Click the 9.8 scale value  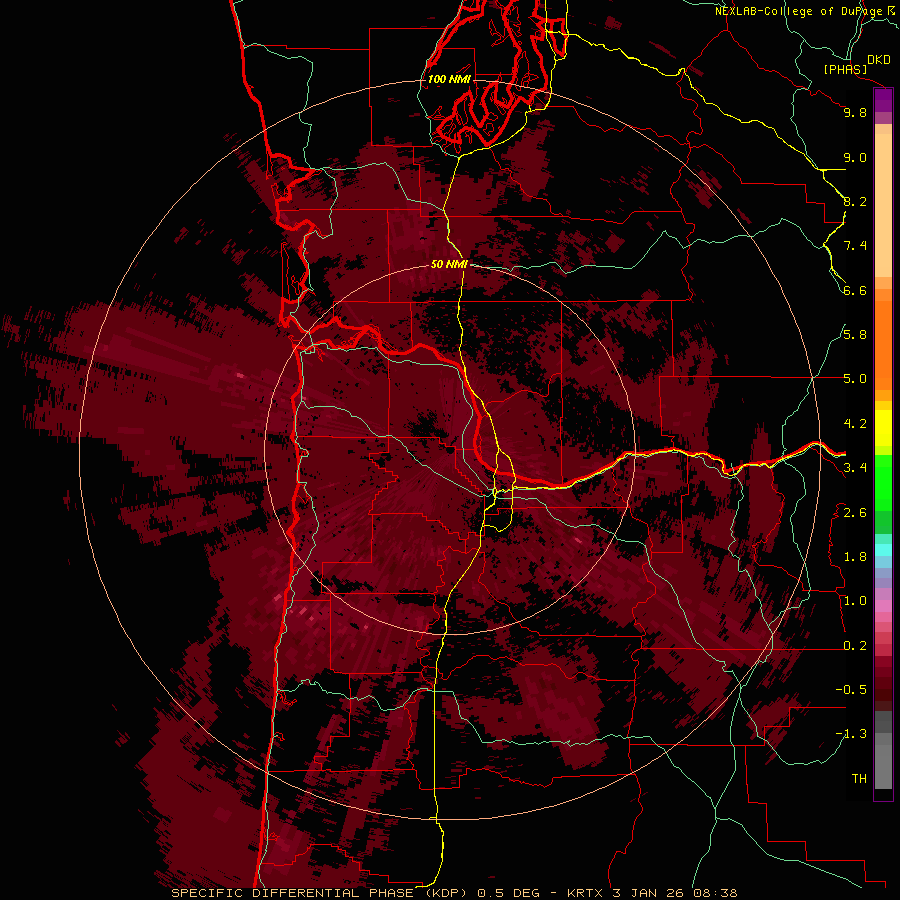point(855,112)
